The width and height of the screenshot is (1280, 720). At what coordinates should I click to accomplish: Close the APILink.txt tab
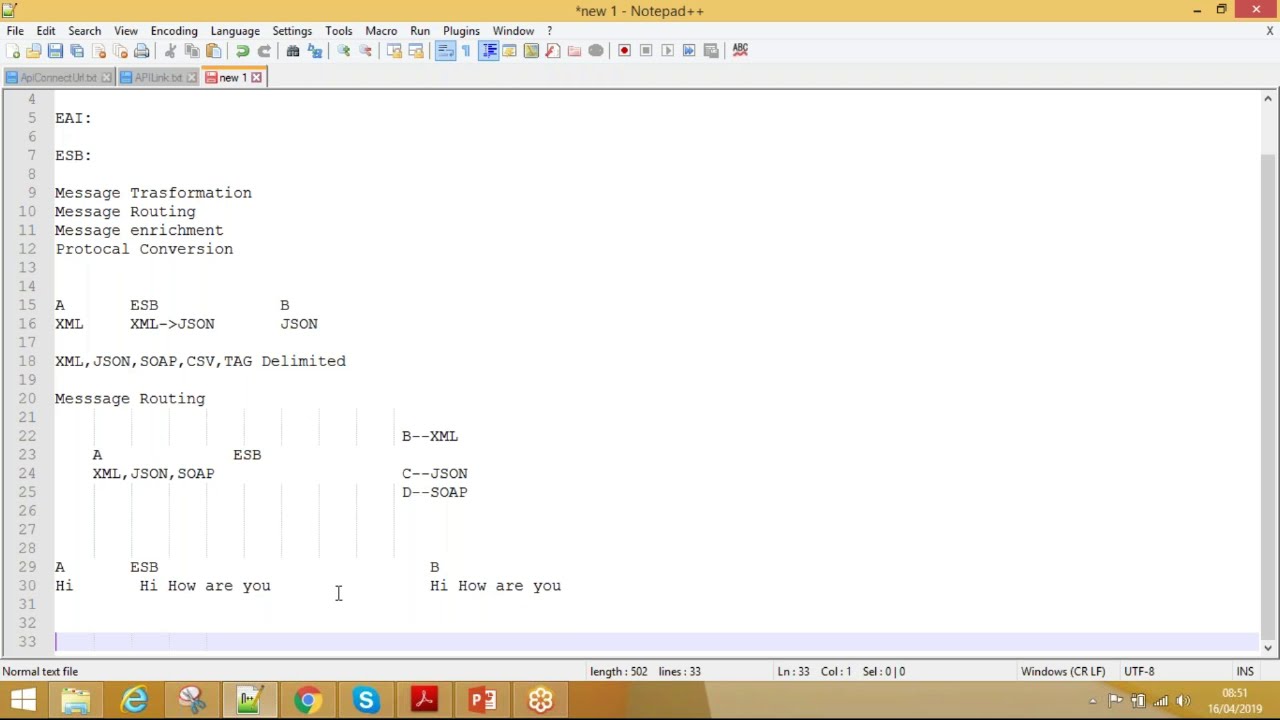pyautogui.click(x=192, y=77)
